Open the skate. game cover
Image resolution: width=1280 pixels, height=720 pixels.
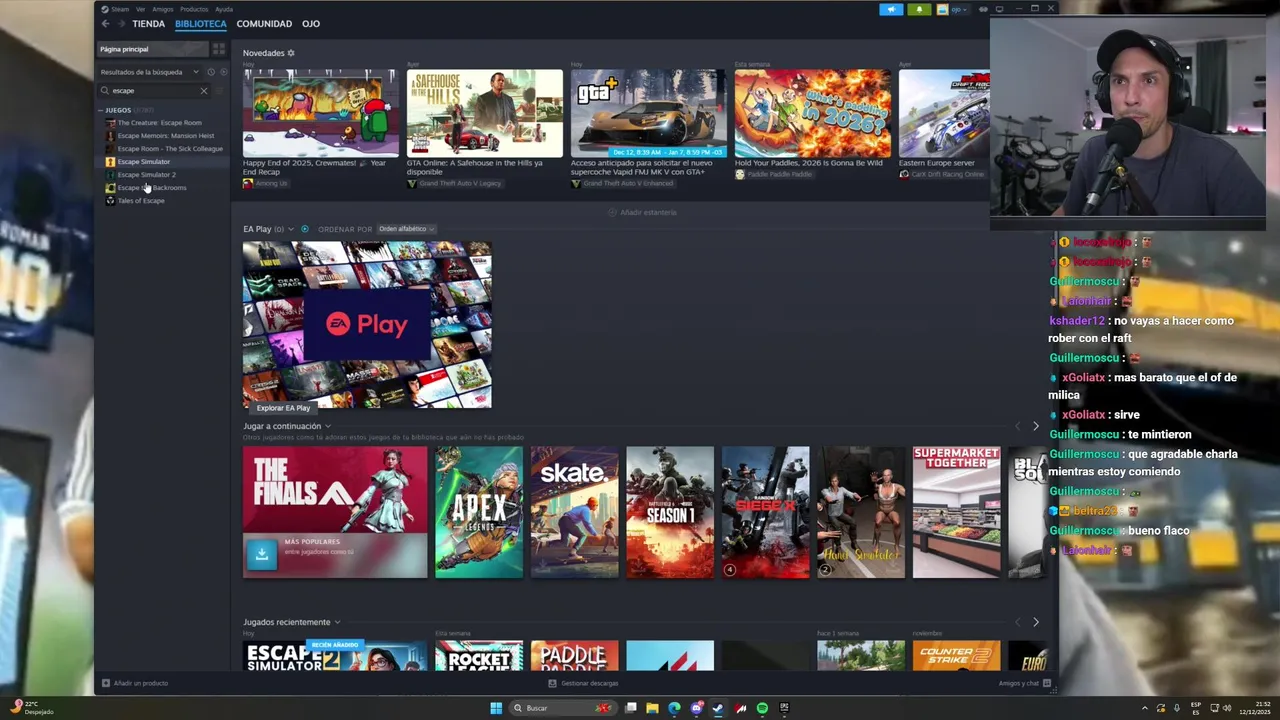click(x=574, y=512)
